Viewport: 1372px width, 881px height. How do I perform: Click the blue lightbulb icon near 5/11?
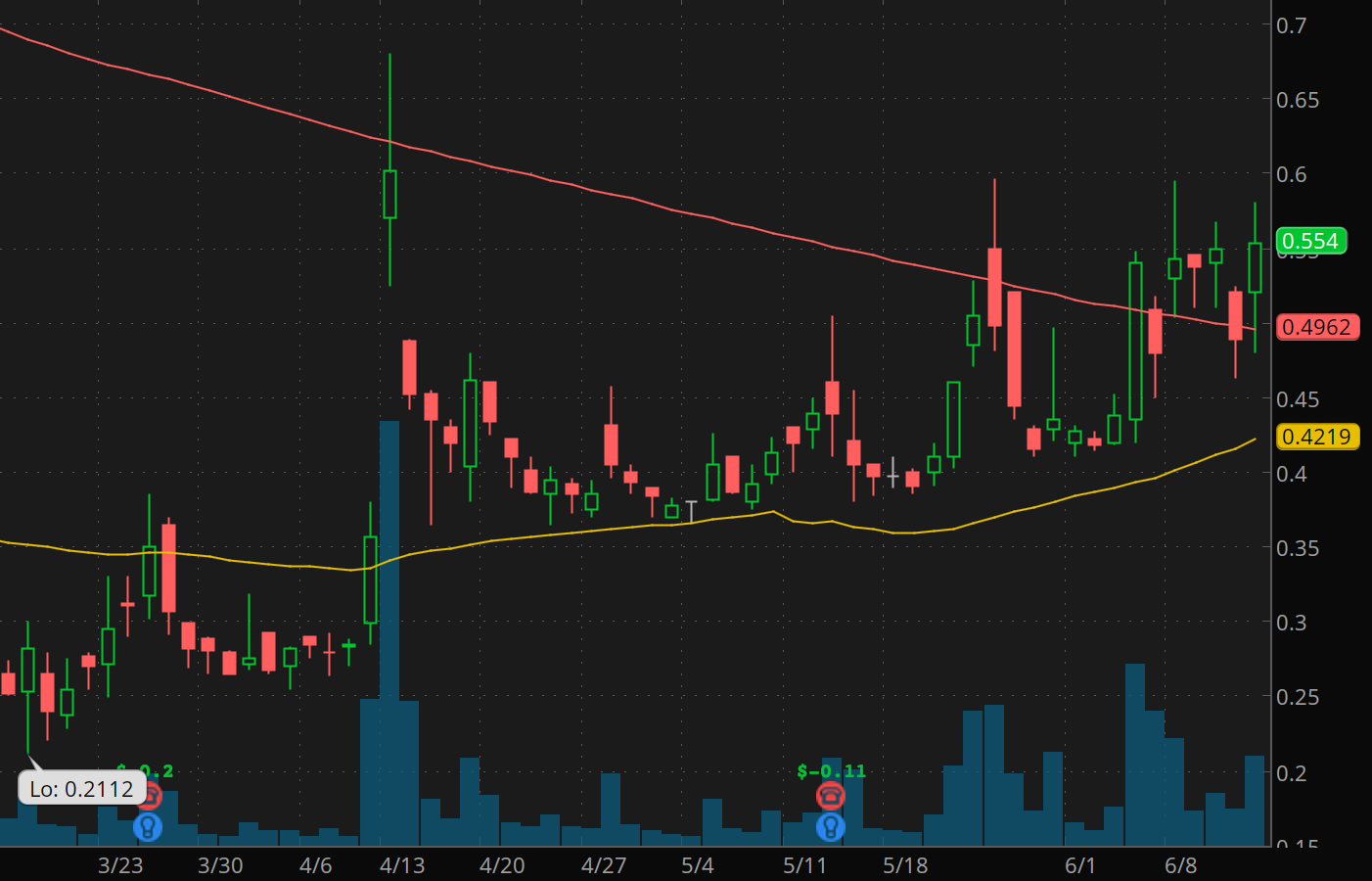830,827
